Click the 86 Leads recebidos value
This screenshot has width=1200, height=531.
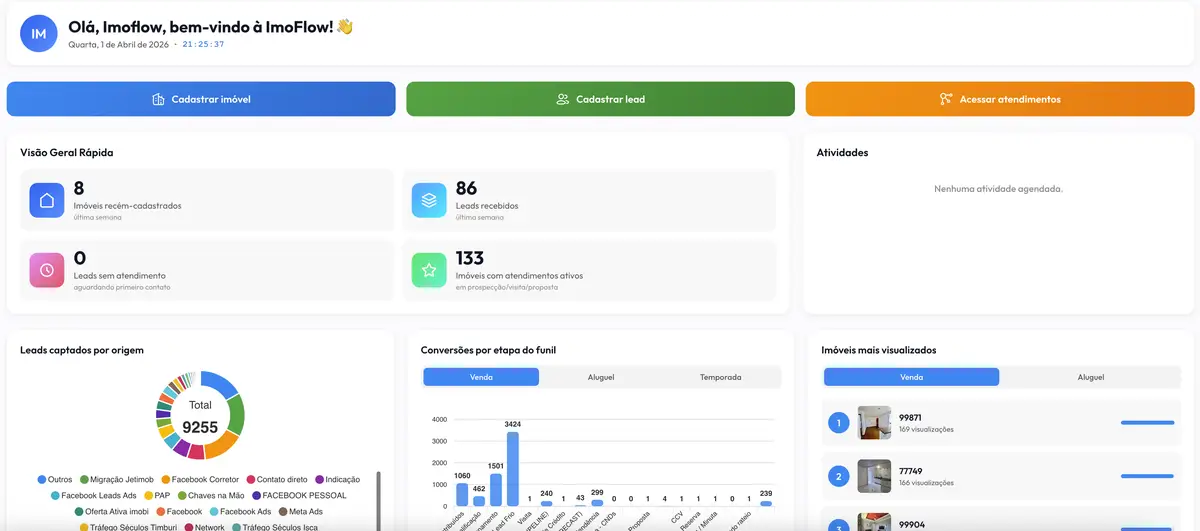pos(466,188)
